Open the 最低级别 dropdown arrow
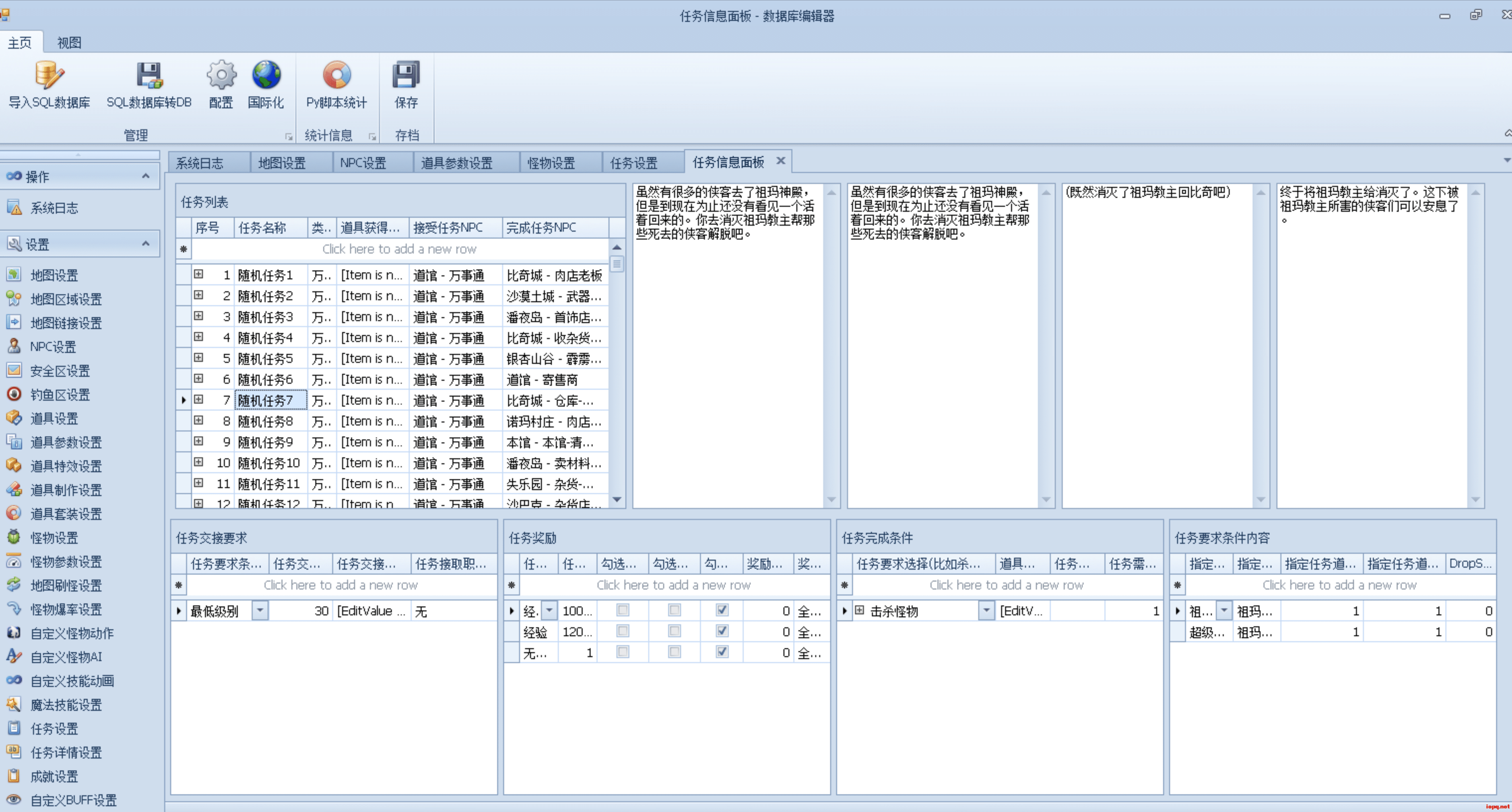The height and width of the screenshot is (812, 1512). click(x=260, y=611)
